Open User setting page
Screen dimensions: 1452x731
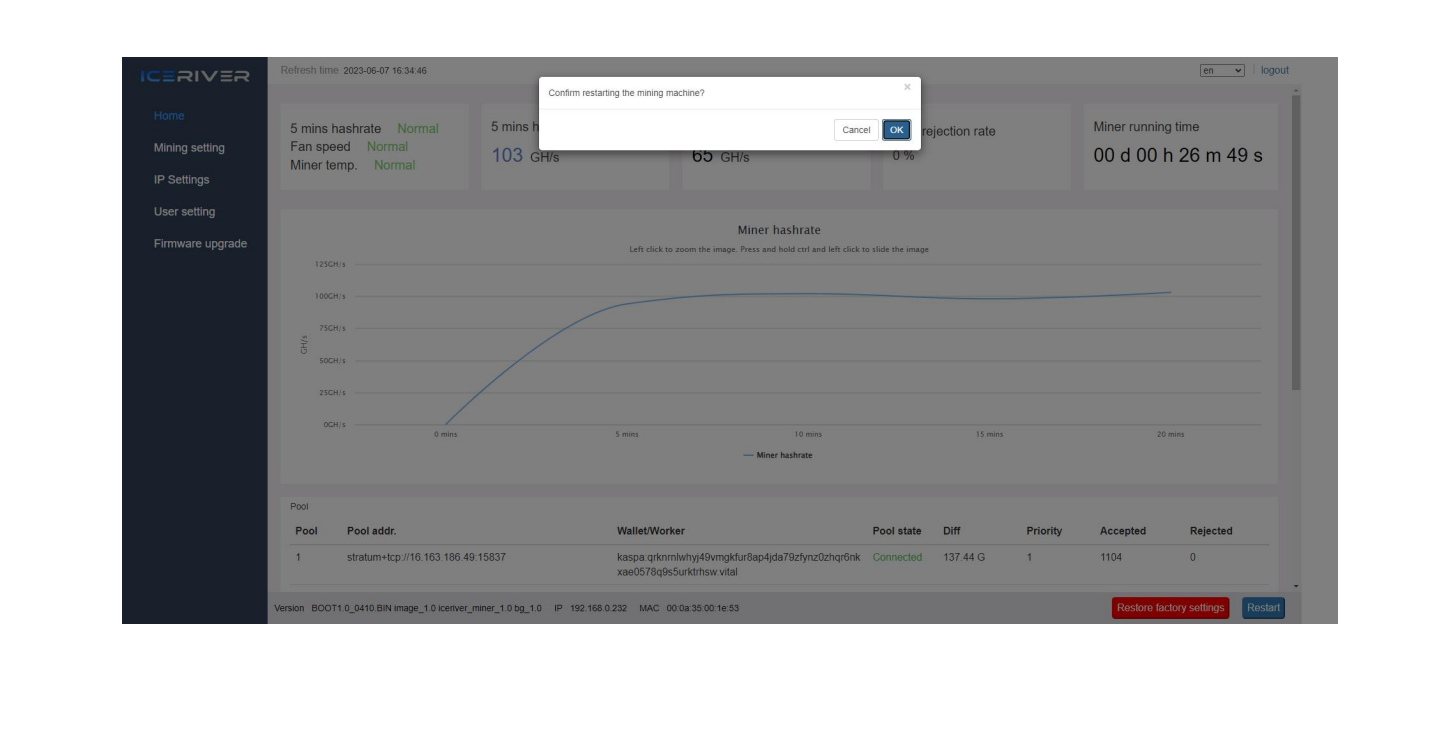click(184, 212)
